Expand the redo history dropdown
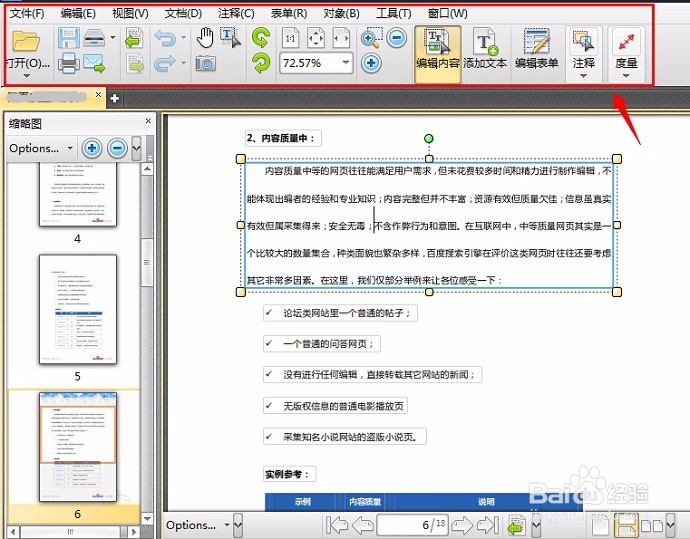 (184, 63)
